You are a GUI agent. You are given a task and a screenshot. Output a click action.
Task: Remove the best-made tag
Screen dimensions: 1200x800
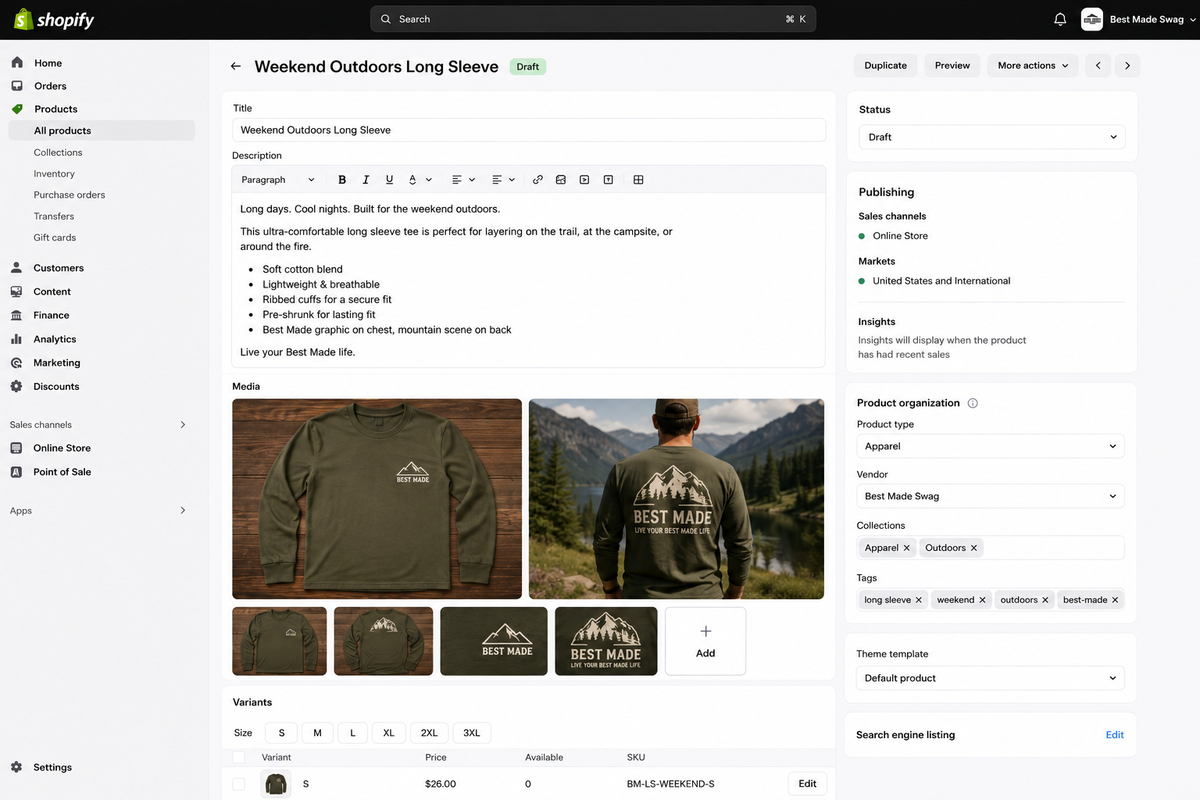[1115, 600]
